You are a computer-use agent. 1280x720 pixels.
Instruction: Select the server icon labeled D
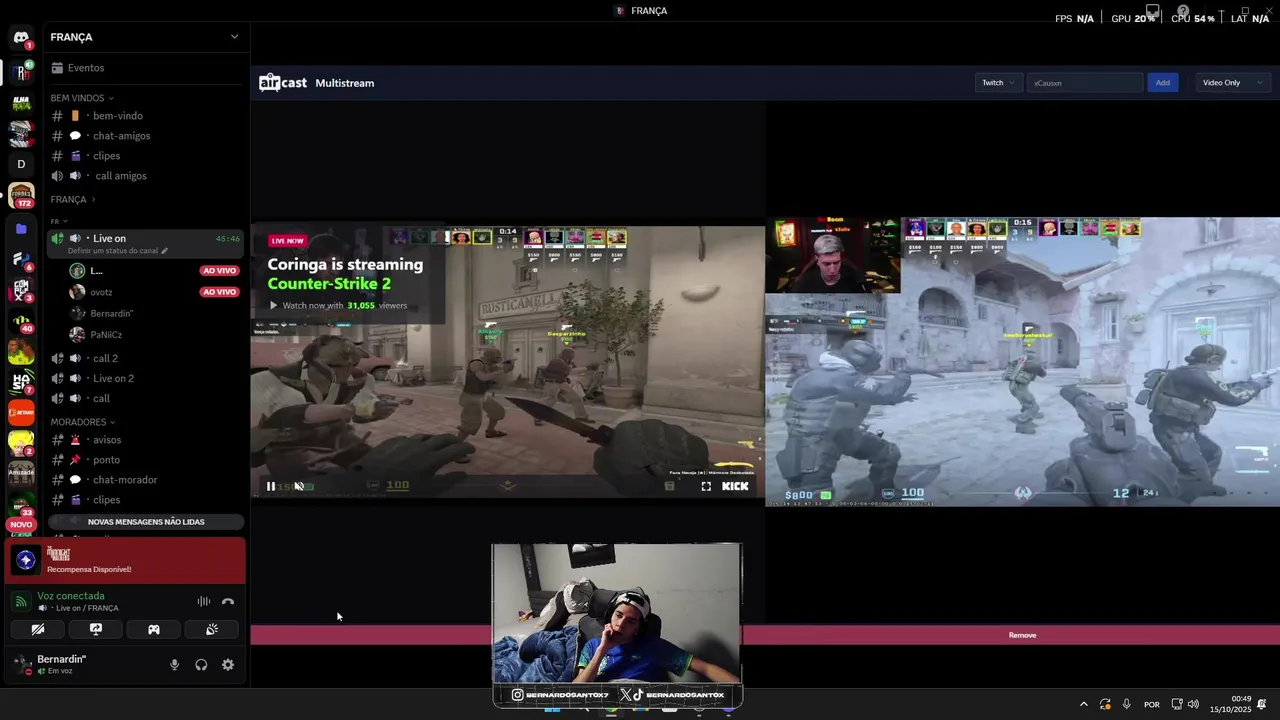[x=21, y=164]
